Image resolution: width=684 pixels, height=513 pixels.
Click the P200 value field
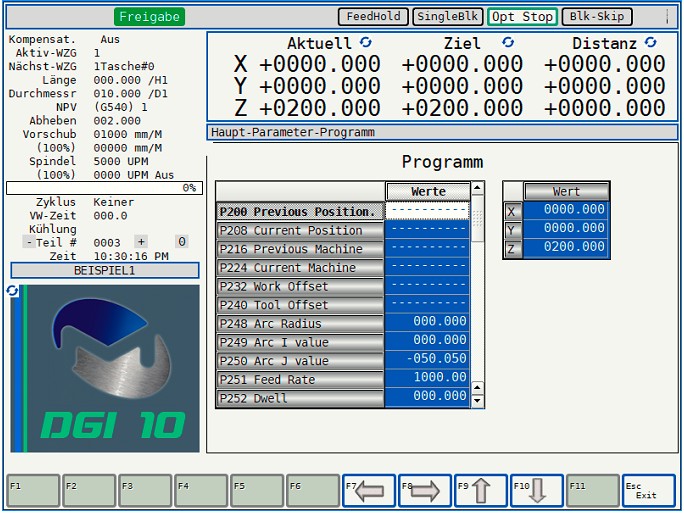coord(428,211)
